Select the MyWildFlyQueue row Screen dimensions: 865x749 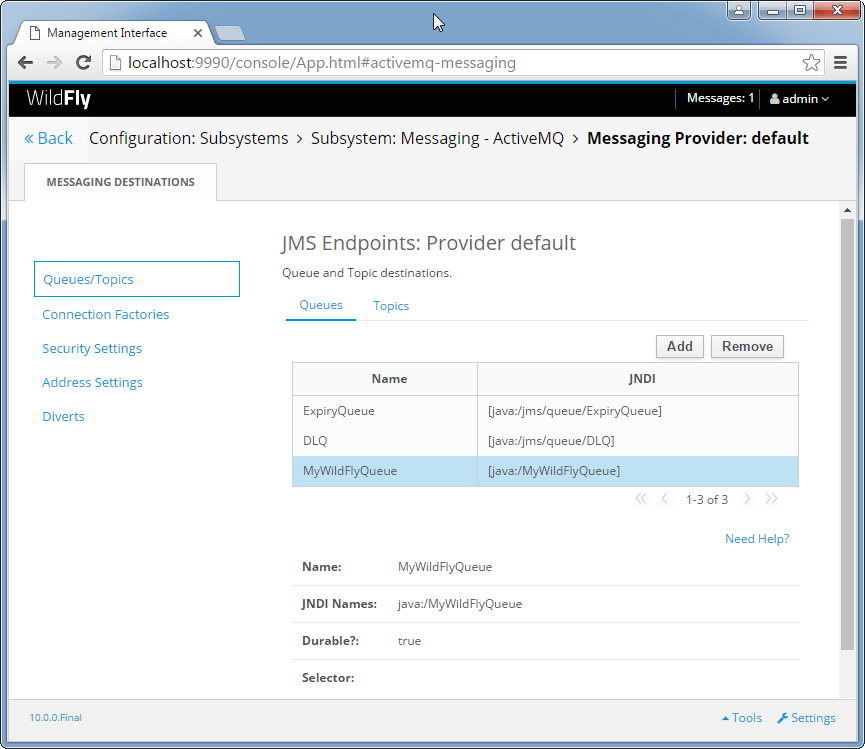pyautogui.click(x=545, y=471)
